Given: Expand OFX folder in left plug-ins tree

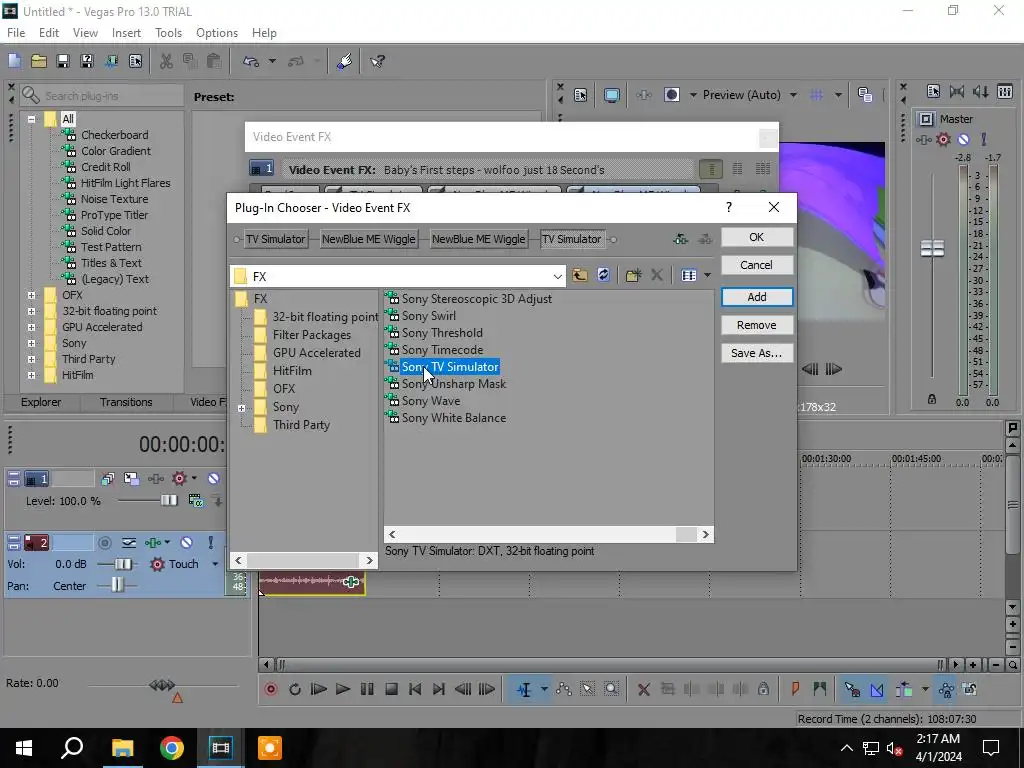Looking at the screenshot, I should [31, 295].
